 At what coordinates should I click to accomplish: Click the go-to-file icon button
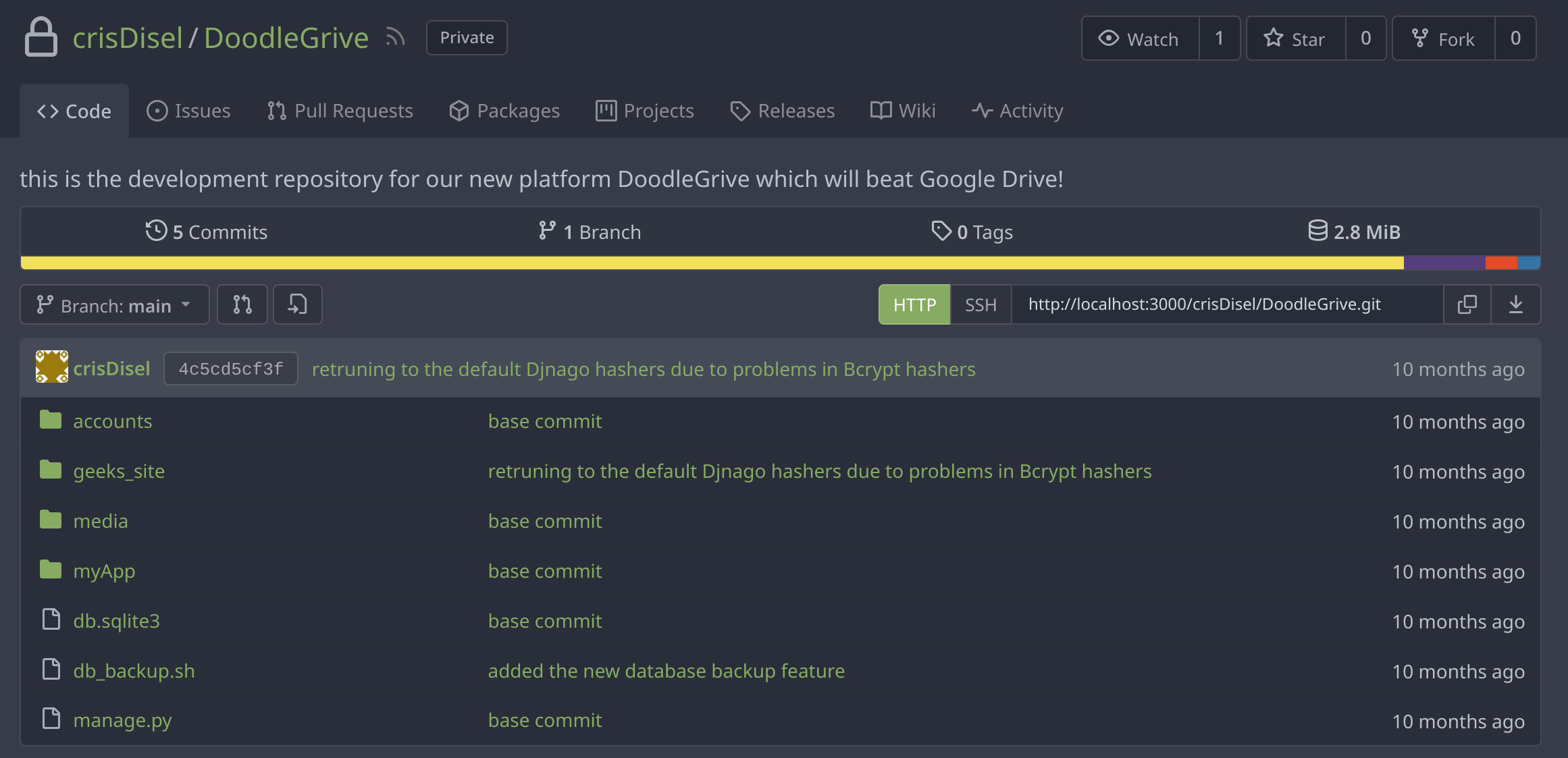[297, 304]
